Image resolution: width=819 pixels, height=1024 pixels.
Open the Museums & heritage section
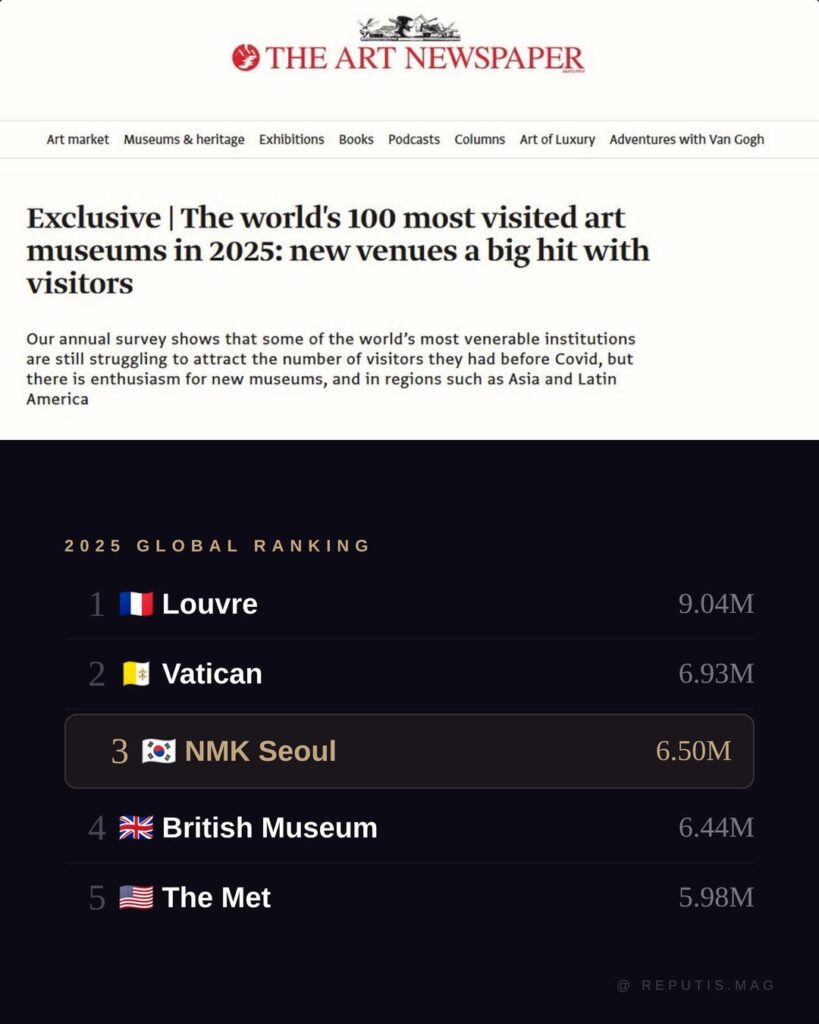pyautogui.click(x=184, y=139)
